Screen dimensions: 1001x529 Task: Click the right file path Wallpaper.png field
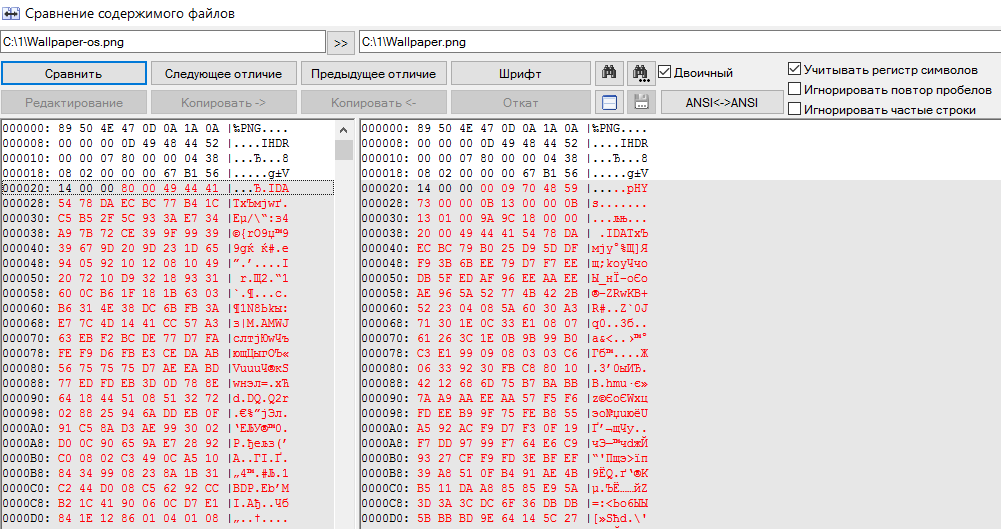point(678,42)
